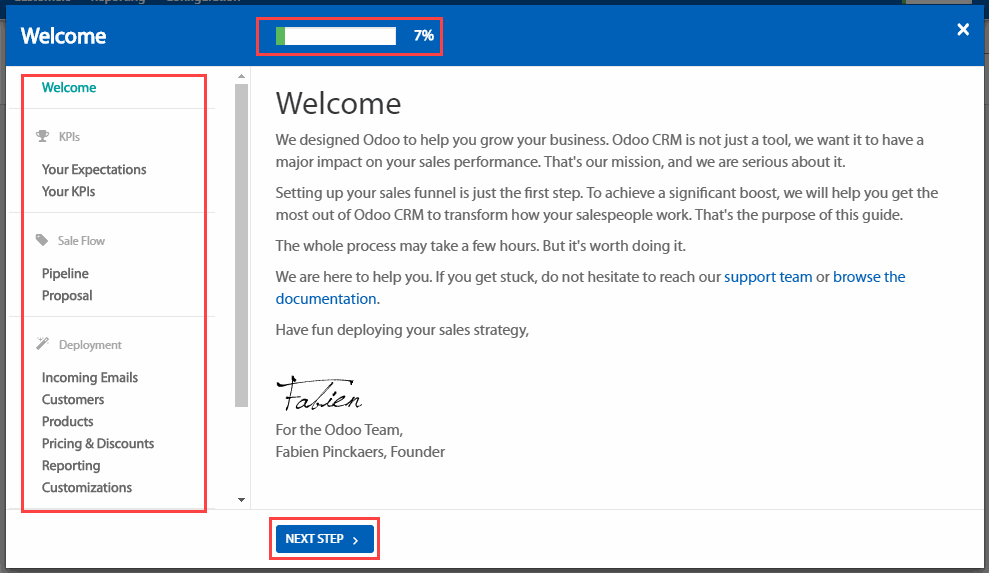Viewport: 989px width, 573px height.
Task: Go to the Reporting step
Action: [x=71, y=466]
